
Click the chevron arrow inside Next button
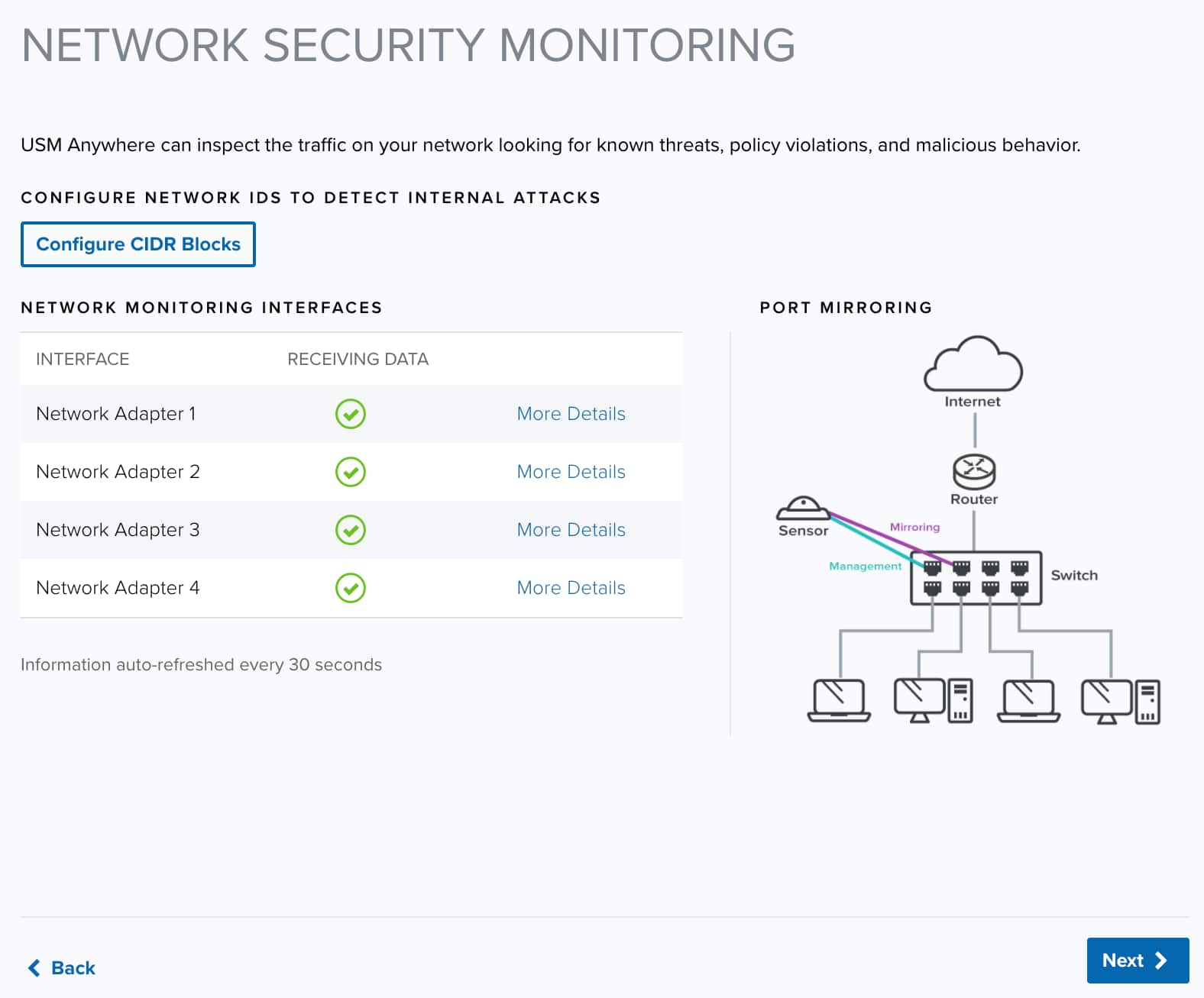click(x=1161, y=960)
